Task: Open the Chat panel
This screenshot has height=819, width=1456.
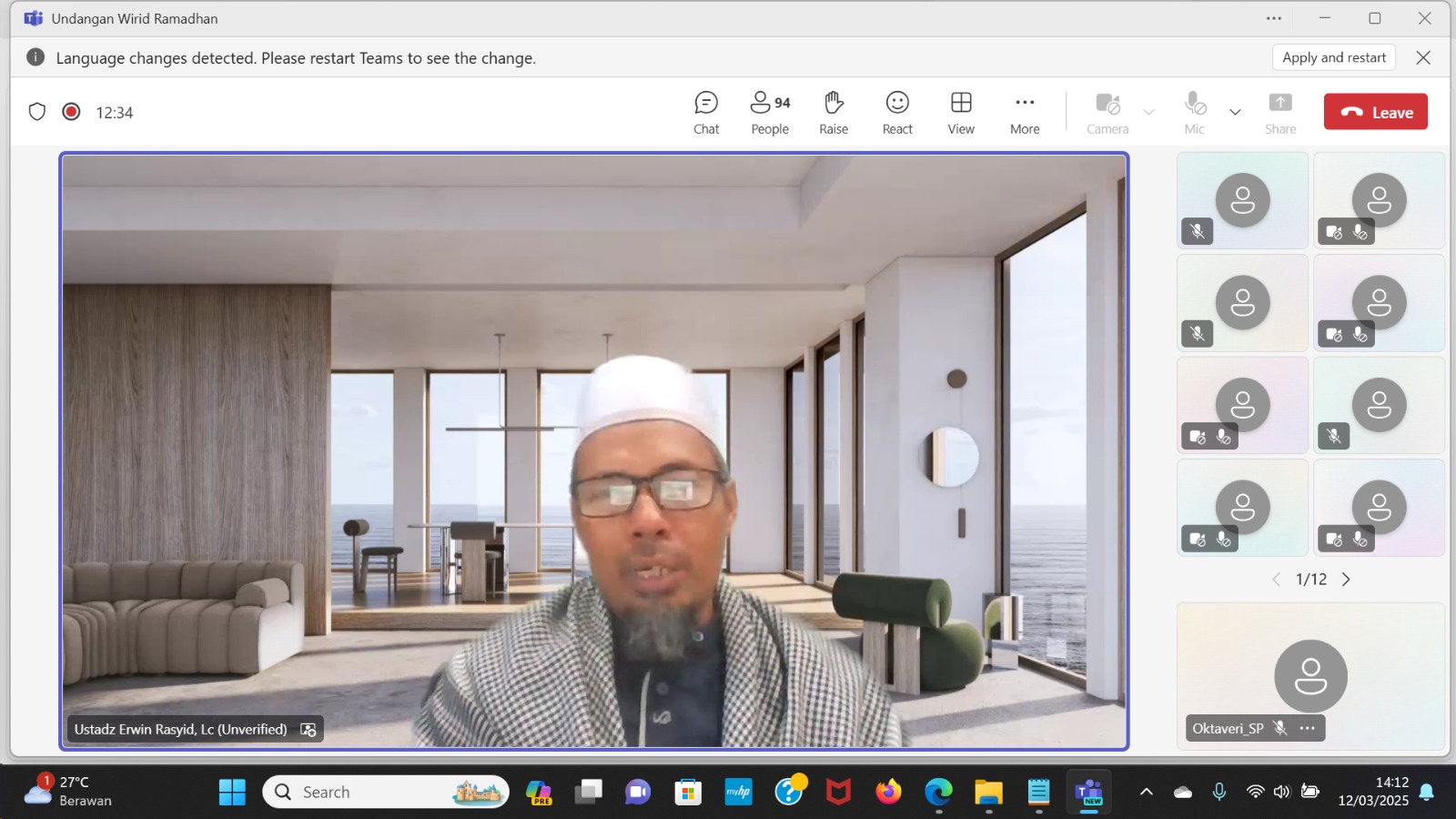Action: click(x=706, y=113)
